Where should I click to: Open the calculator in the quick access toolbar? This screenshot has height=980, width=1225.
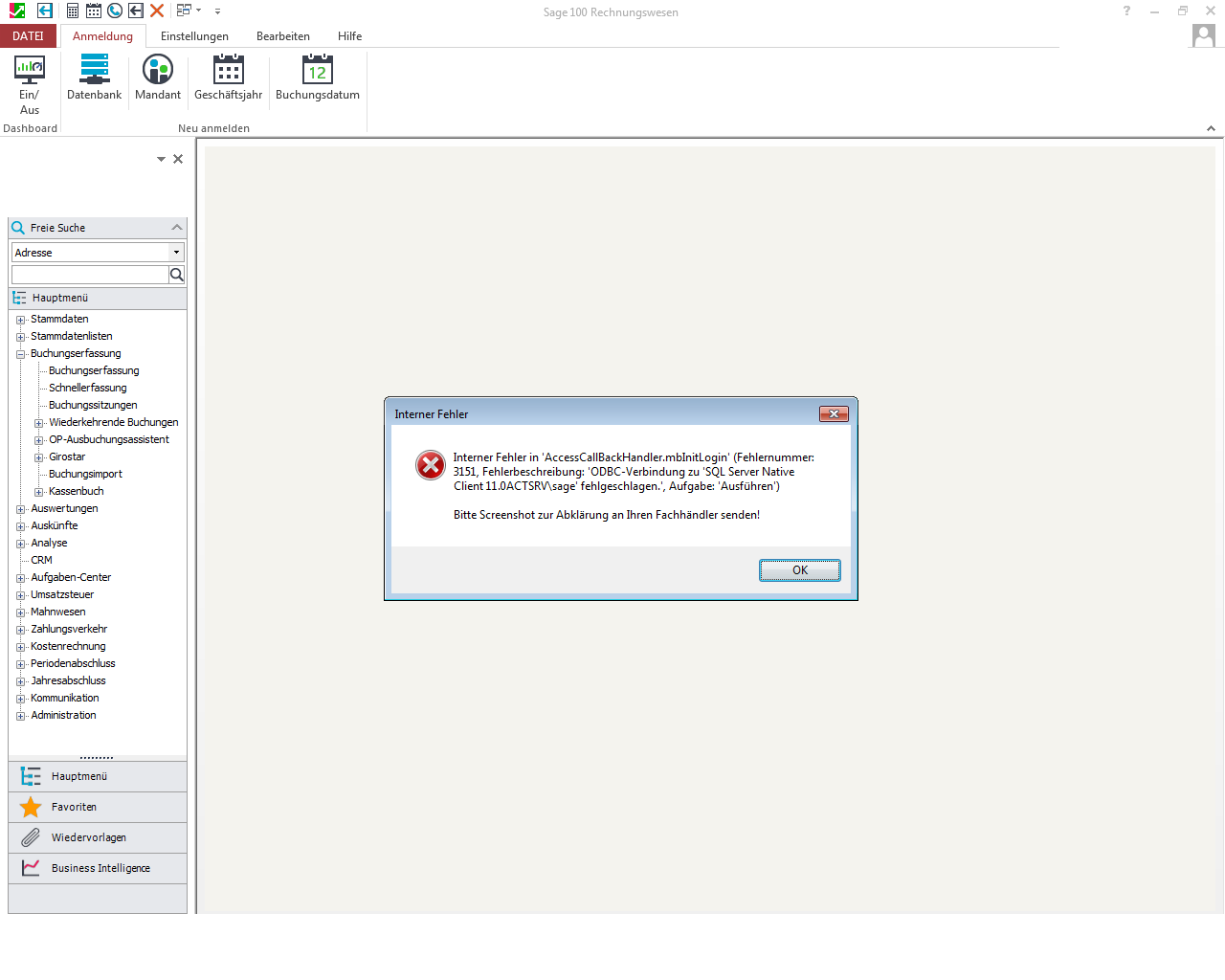73,11
